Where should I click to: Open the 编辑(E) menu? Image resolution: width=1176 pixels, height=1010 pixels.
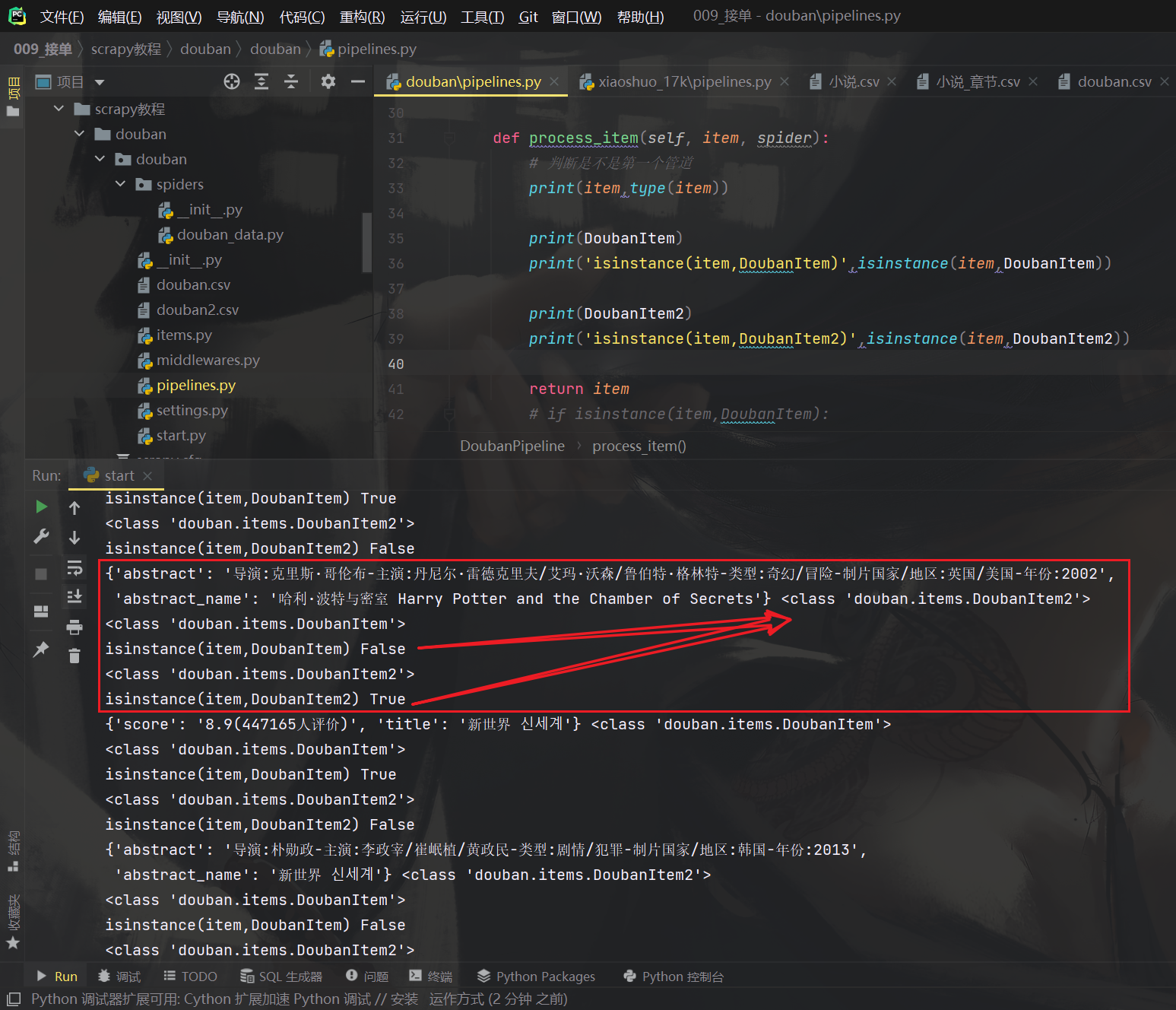click(x=119, y=17)
